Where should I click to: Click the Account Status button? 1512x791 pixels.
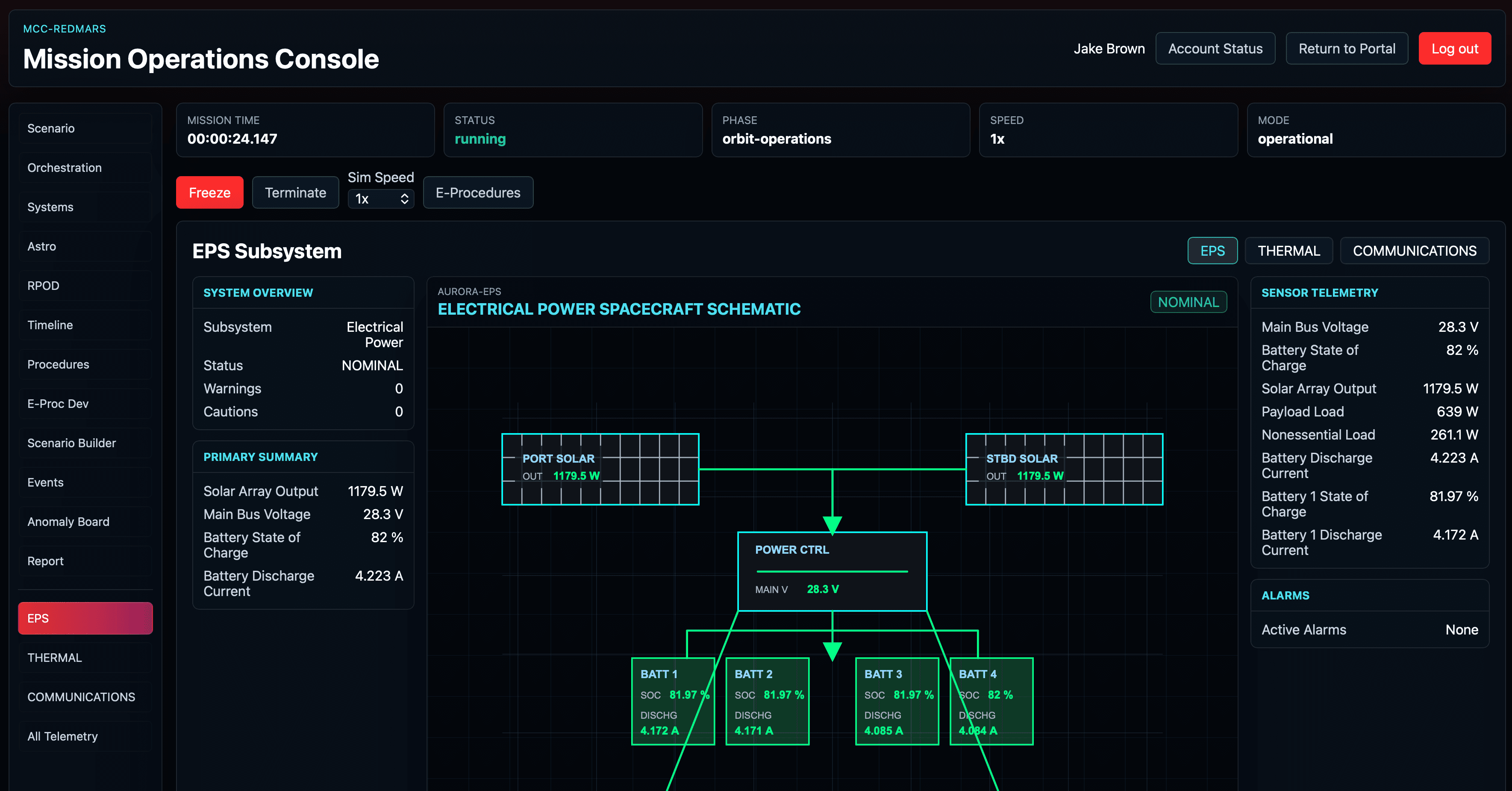(1215, 48)
